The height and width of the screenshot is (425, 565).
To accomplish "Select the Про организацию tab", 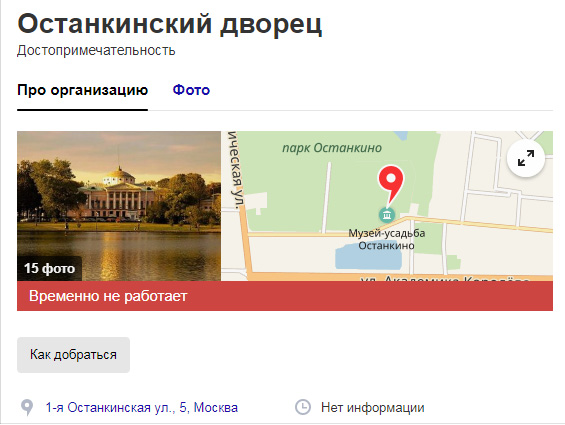I will (83, 90).
